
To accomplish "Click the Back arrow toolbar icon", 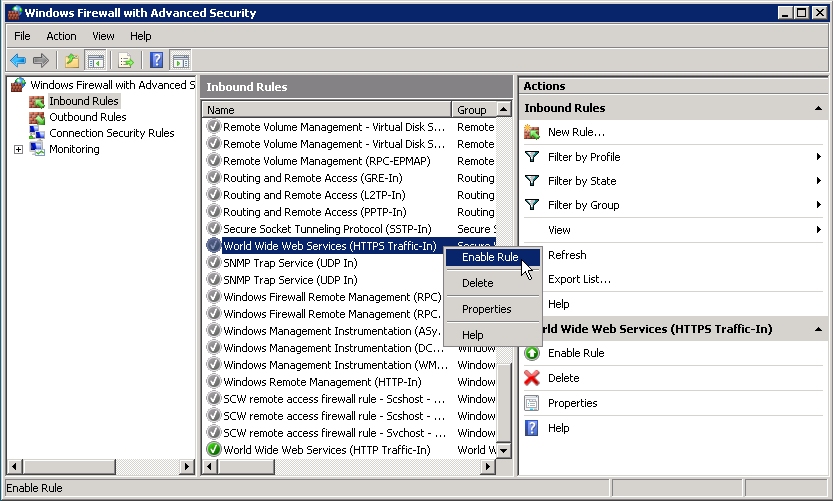I will 18,61.
